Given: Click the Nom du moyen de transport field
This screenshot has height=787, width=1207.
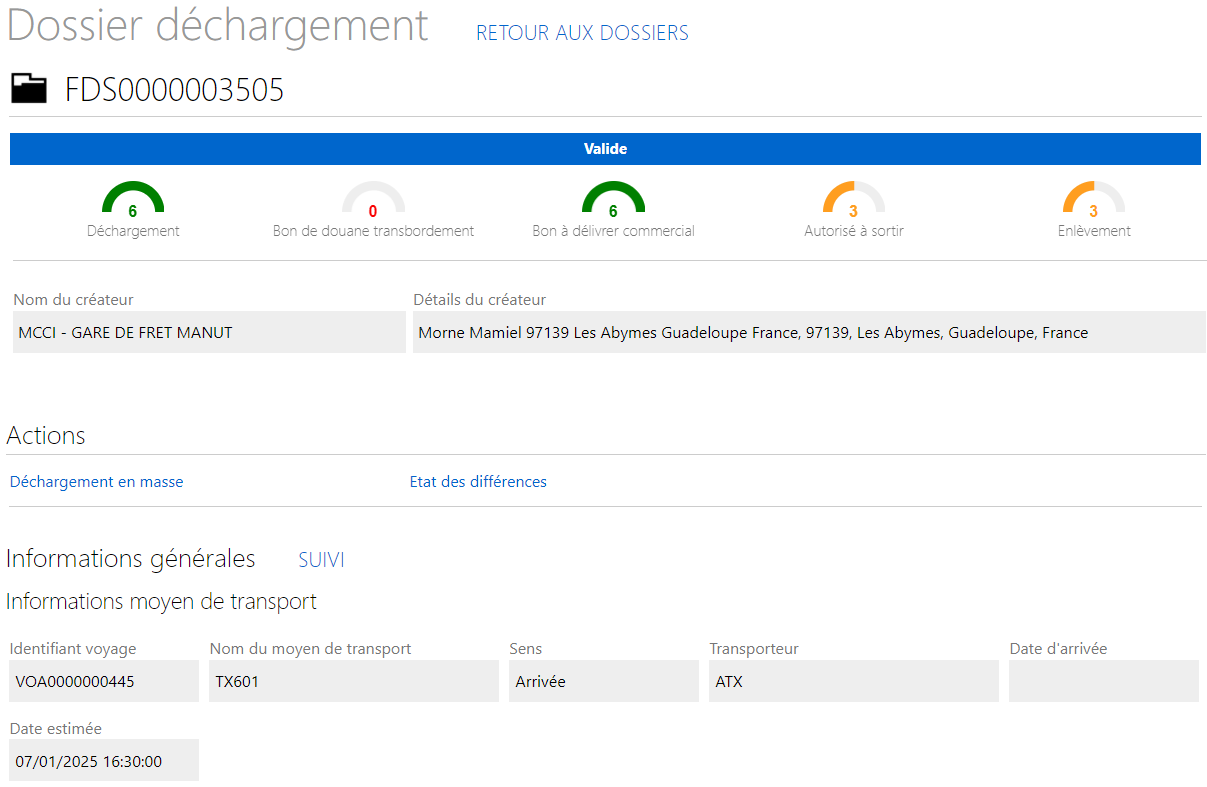Looking at the screenshot, I should pos(353,682).
